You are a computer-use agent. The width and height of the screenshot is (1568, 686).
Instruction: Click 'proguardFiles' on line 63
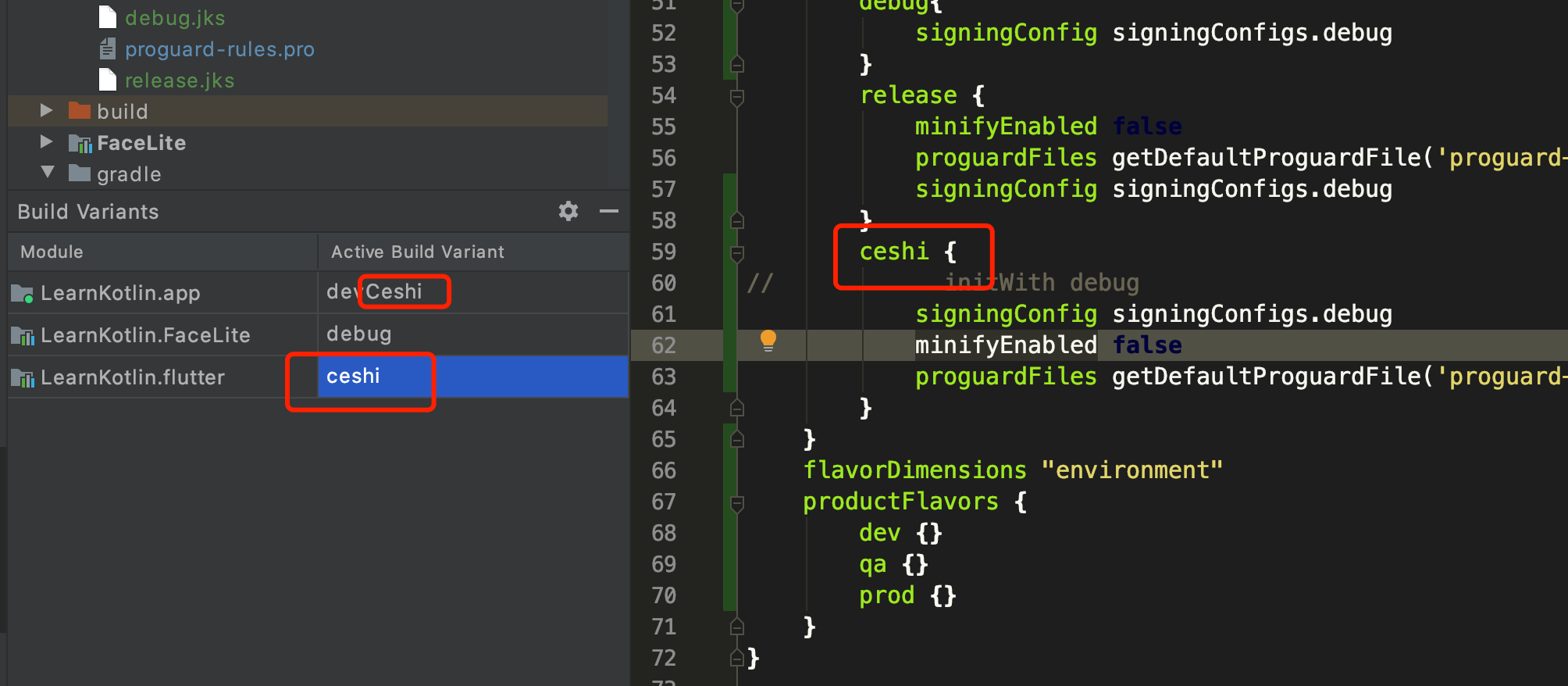click(1006, 377)
